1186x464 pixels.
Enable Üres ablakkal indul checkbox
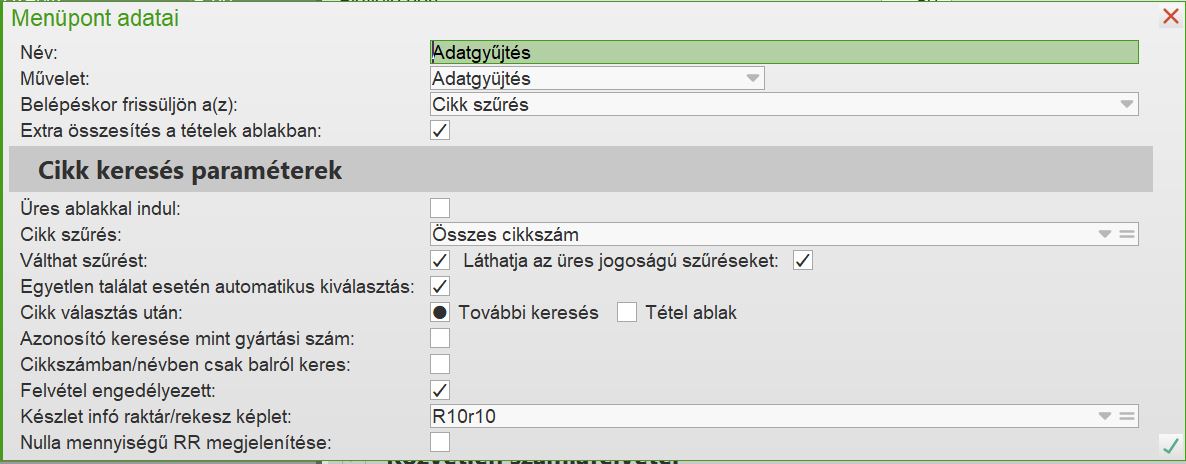[439, 208]
